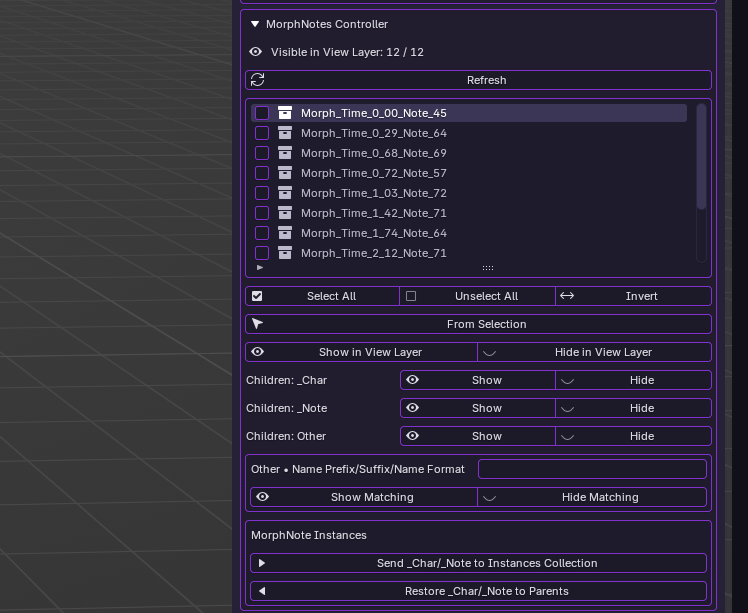The image size is (748, 613).
Task: Enable the checkbox for Morph_Time_0_68_Note_69
Action: pos(262,153)
